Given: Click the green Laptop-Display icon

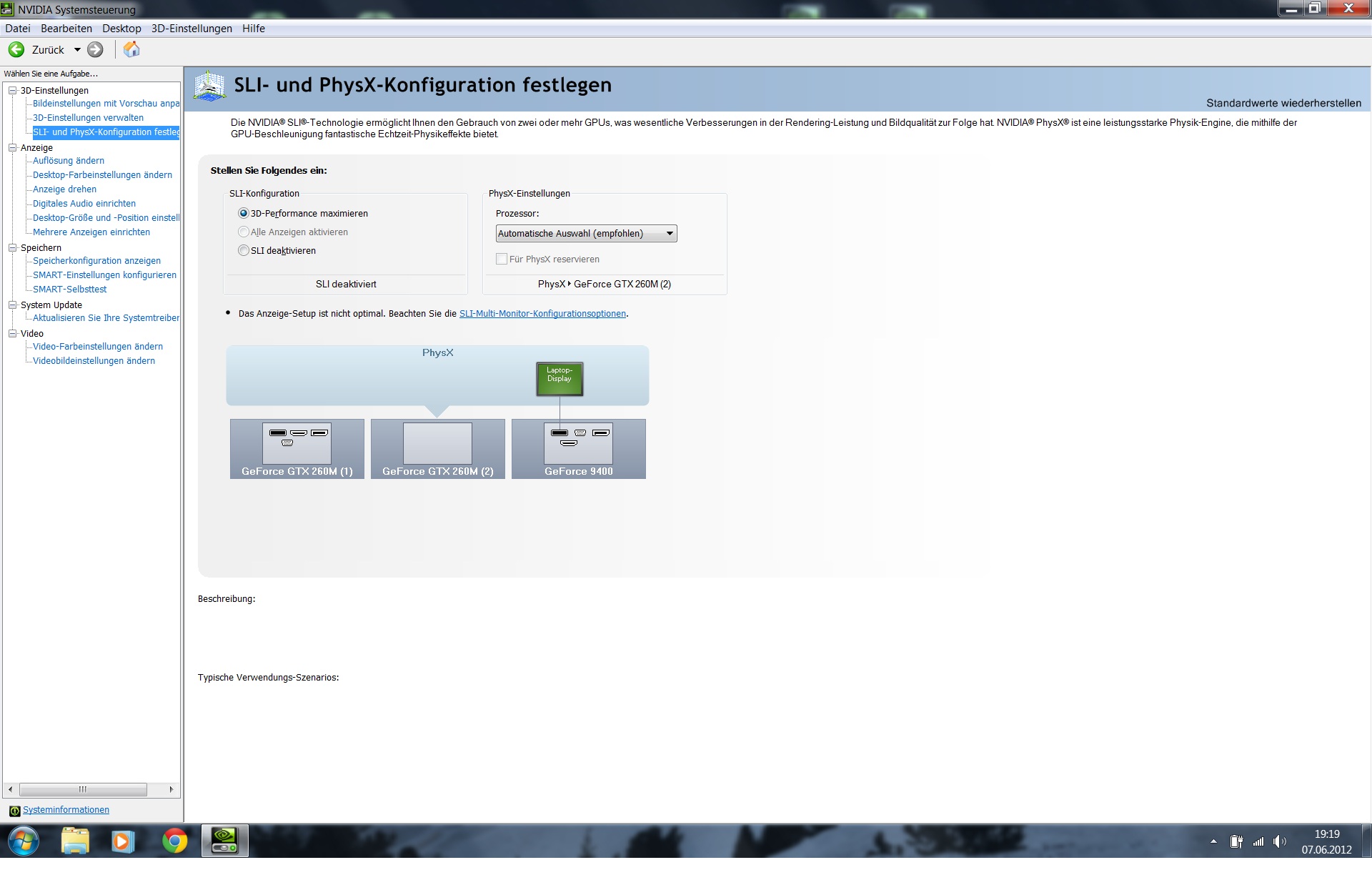Looking at the screenshot, I should tap(560, 379).
